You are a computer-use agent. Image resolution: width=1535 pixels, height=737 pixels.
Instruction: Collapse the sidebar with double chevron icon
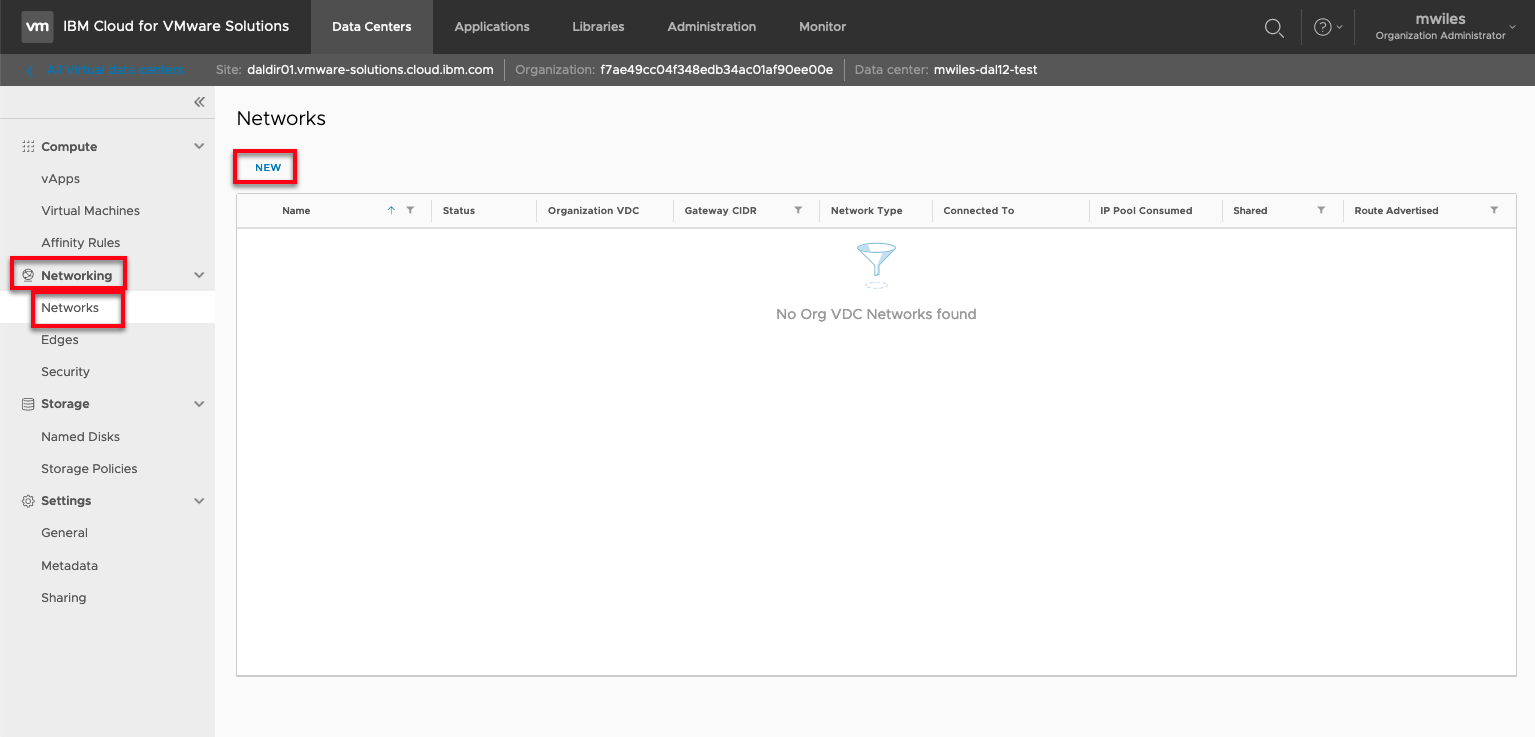tap(199, 102)
